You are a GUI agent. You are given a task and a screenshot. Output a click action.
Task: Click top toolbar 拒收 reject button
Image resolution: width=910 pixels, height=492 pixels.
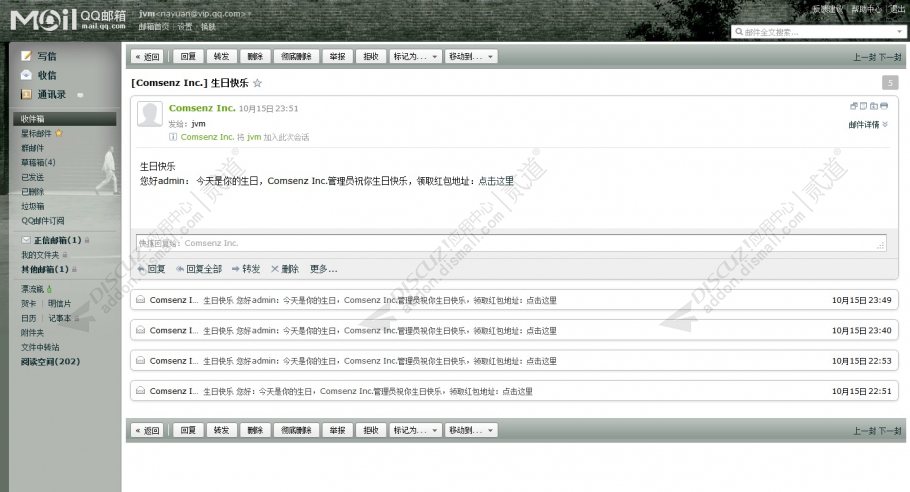pos(371,56)
